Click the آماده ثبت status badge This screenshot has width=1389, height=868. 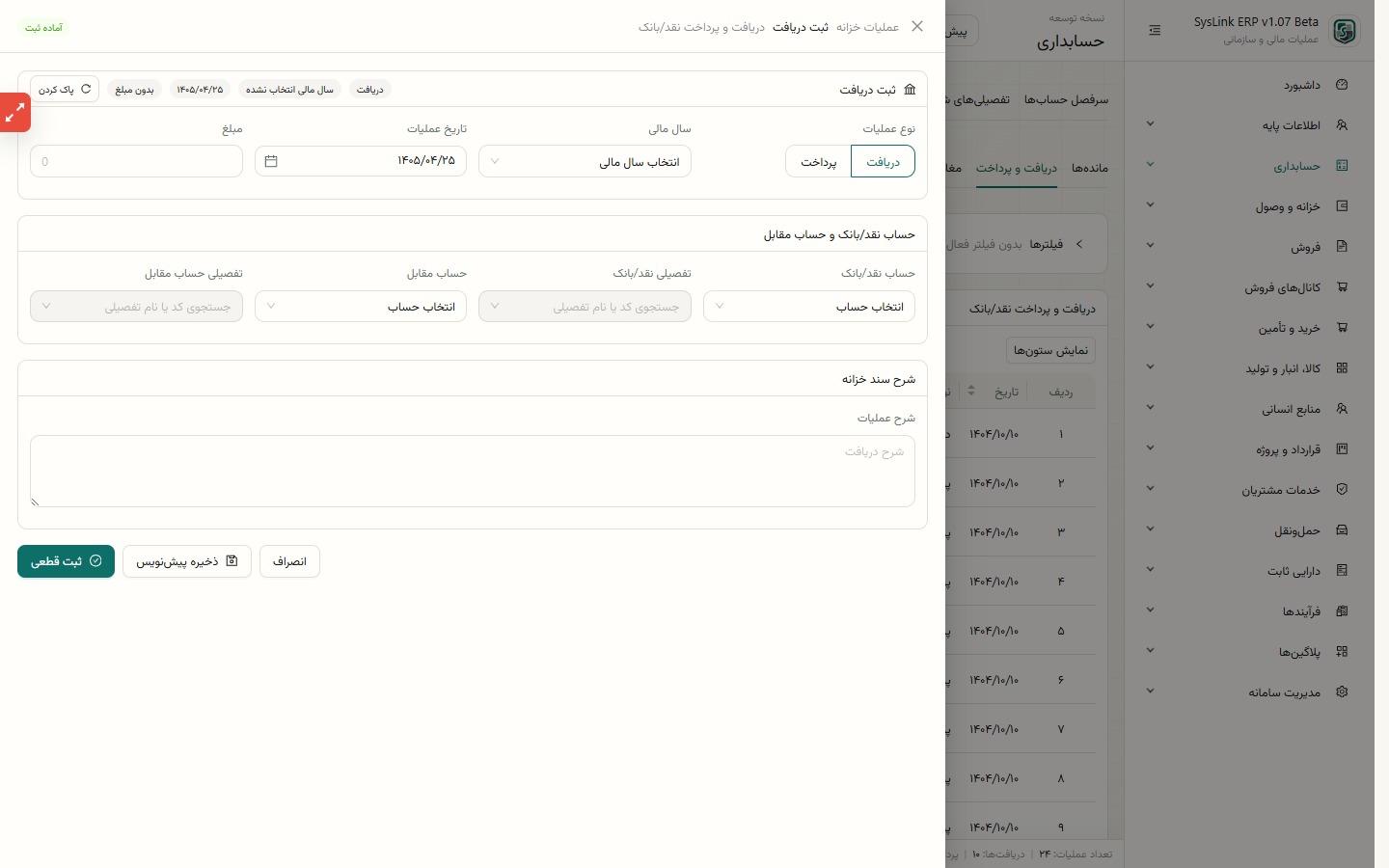[x=43, y=28]
